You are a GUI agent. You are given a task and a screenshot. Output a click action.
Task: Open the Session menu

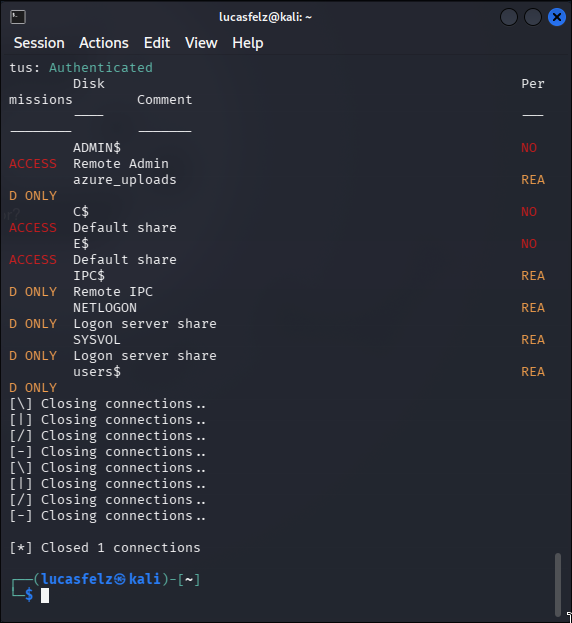click(x=39, y=43)
